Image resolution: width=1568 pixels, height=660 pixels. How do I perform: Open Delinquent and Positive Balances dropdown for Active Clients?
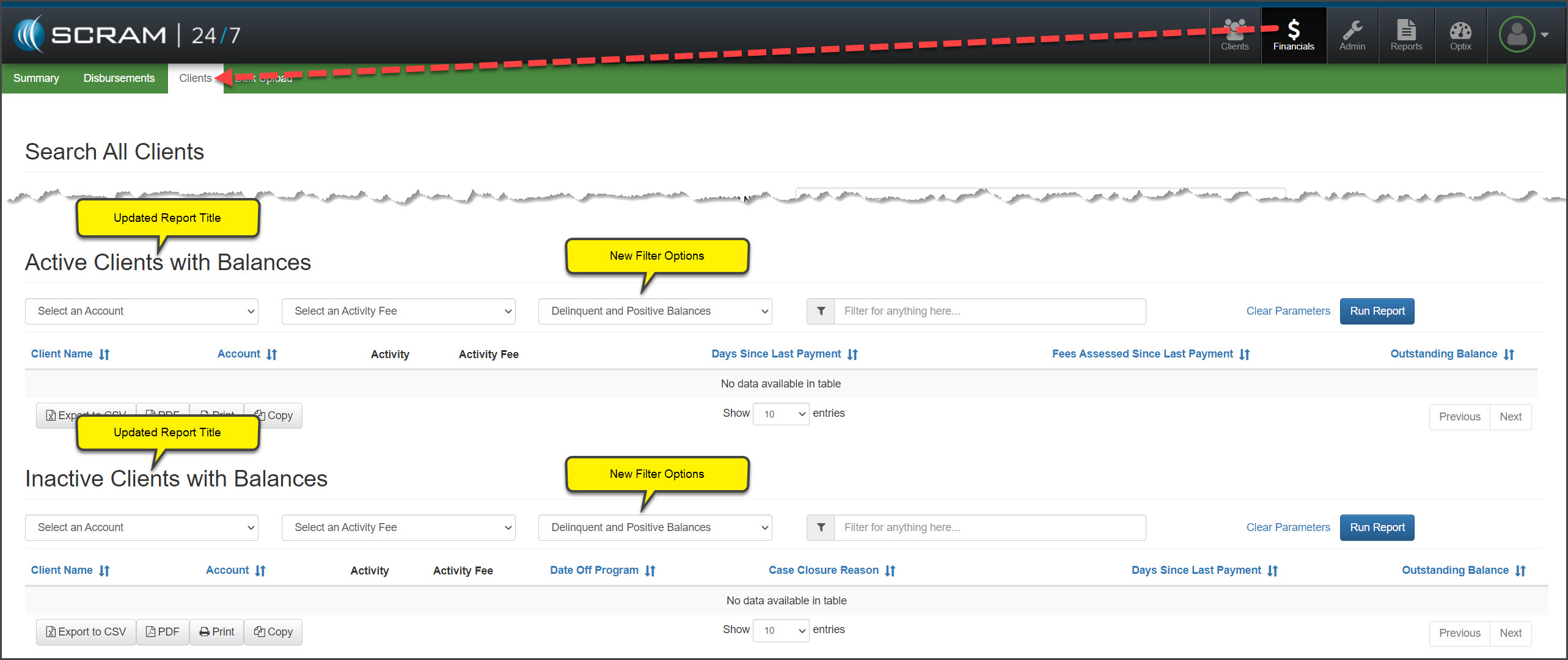655,311
